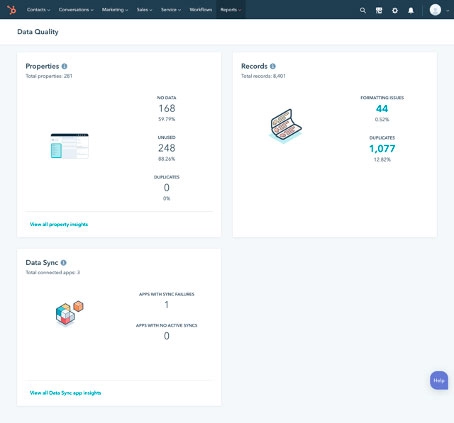Viewport: 454px width, 423px height.
Task: Click the UNUSED label in Properties
Action: pyautogui.click(x=167, y=137)
